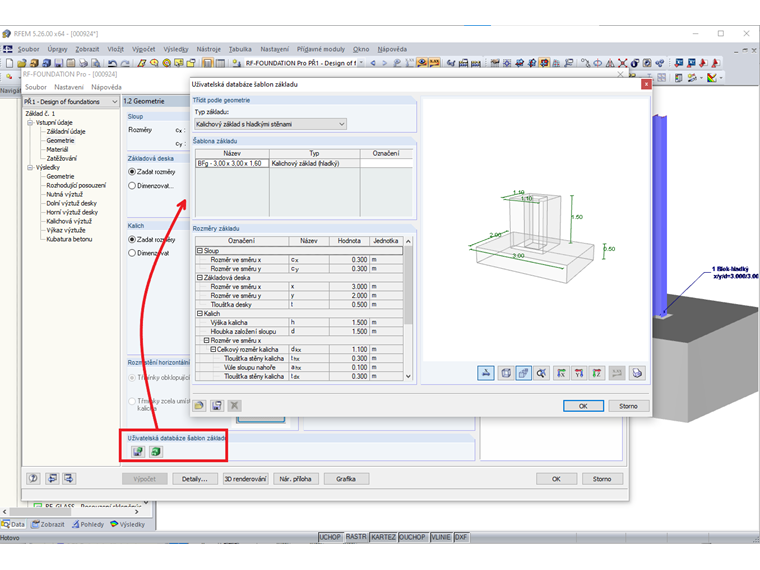Switch to 'Zobrazit' tab in bottom navigator
760x570 pixels.
coord(48,524)
